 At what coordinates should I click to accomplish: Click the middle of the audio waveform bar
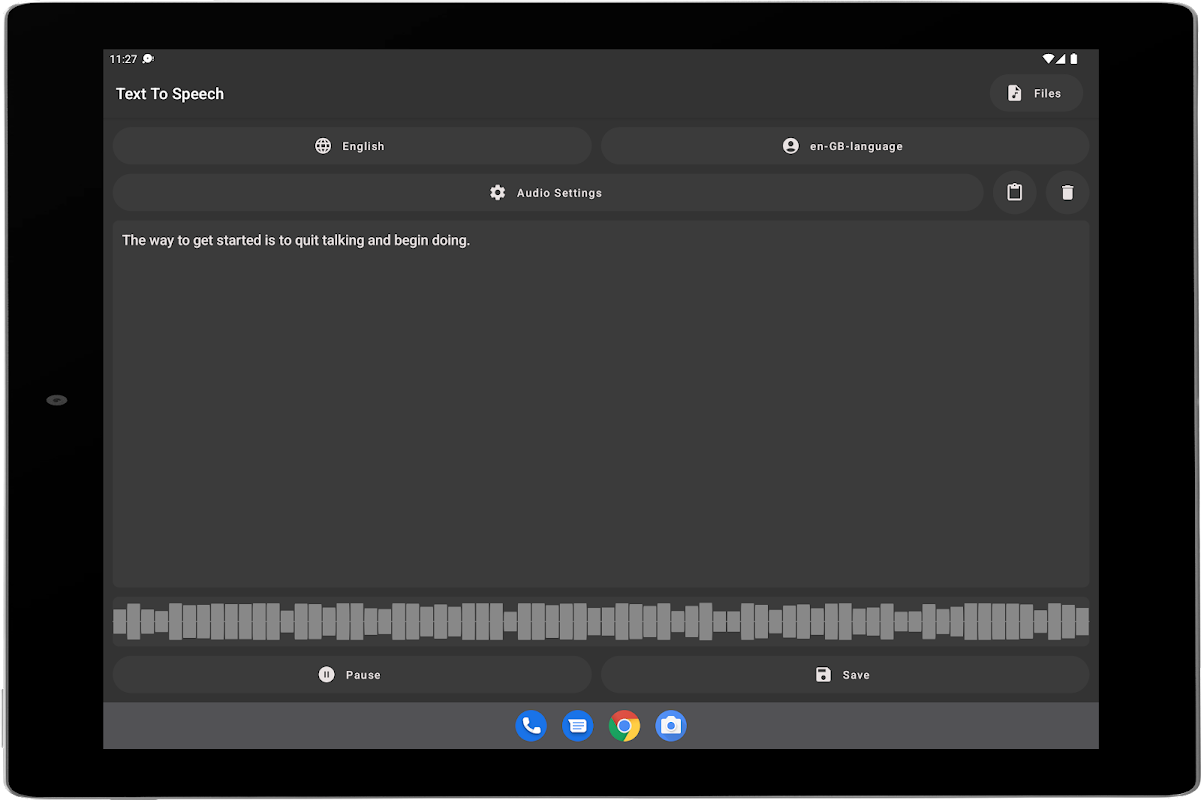coord(600,621)
